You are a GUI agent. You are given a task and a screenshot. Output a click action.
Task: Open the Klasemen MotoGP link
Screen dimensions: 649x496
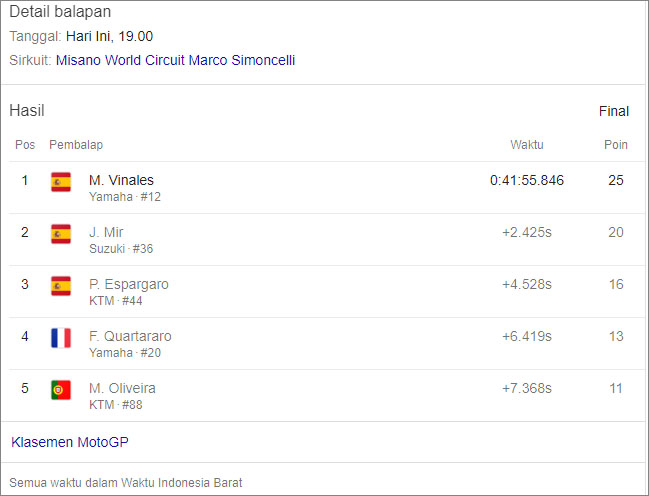point(70,442)
